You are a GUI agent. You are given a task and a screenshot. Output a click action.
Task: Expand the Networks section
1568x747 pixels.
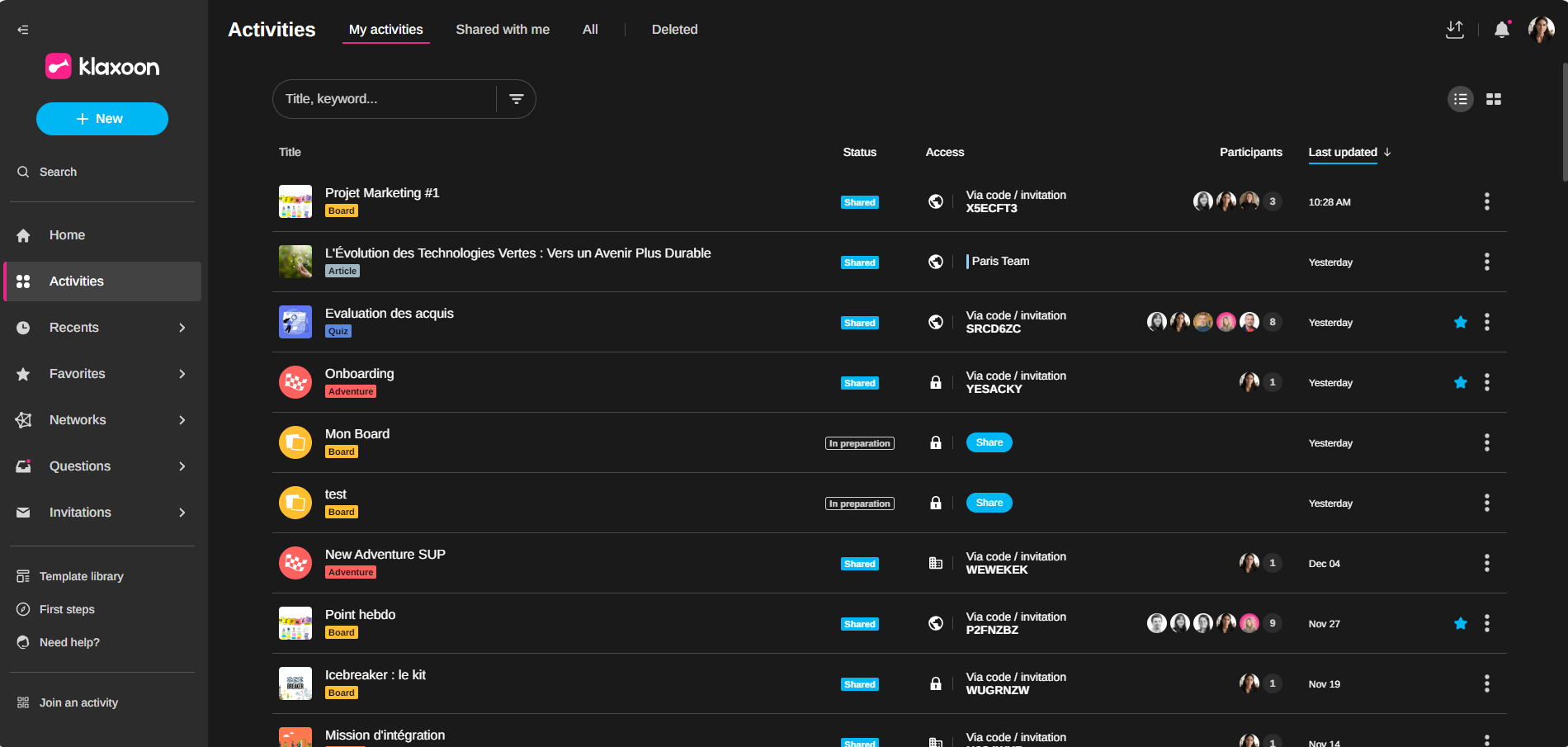point(182,420)
